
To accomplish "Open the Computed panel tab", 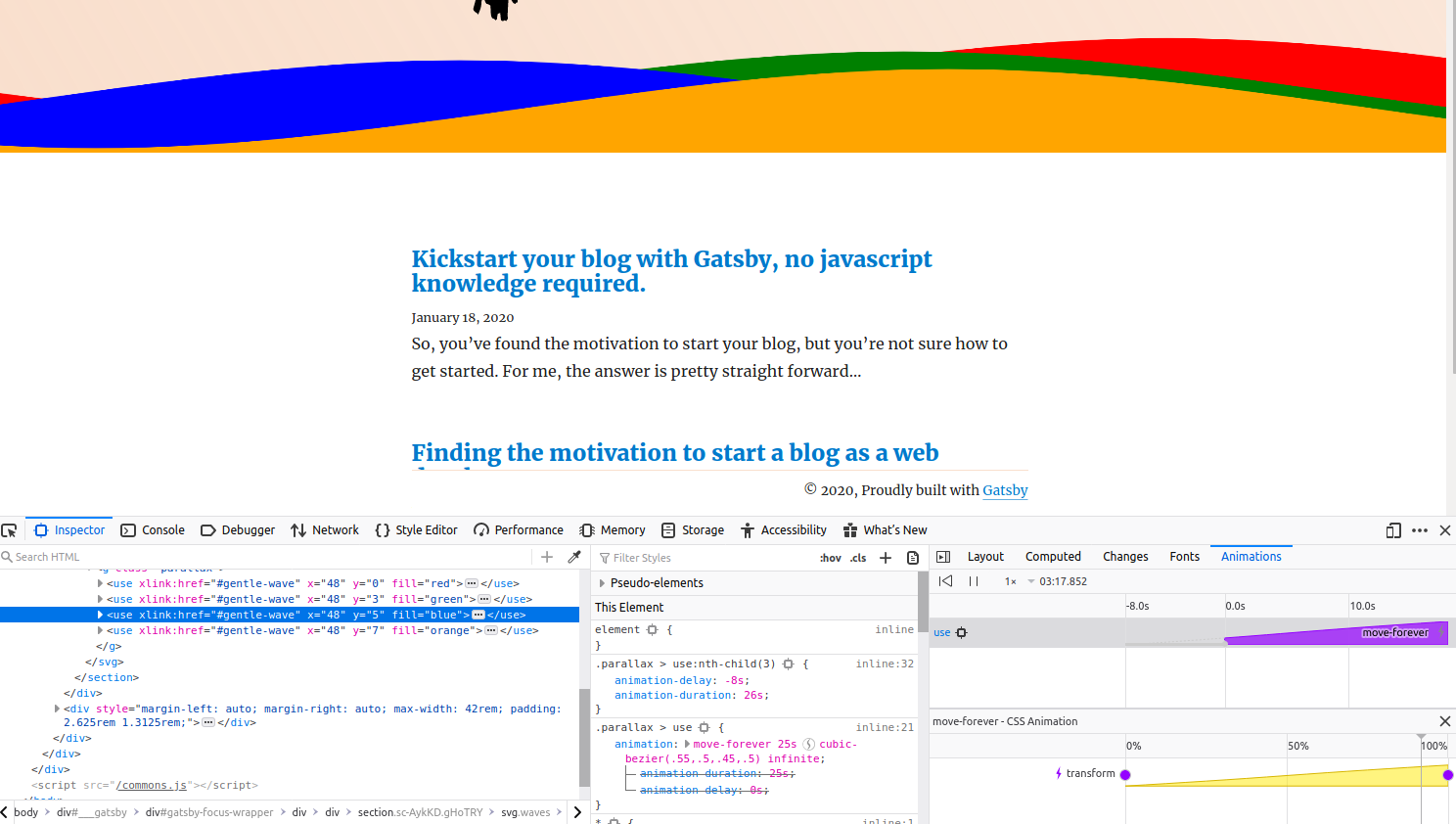I will pos(1053,556).
